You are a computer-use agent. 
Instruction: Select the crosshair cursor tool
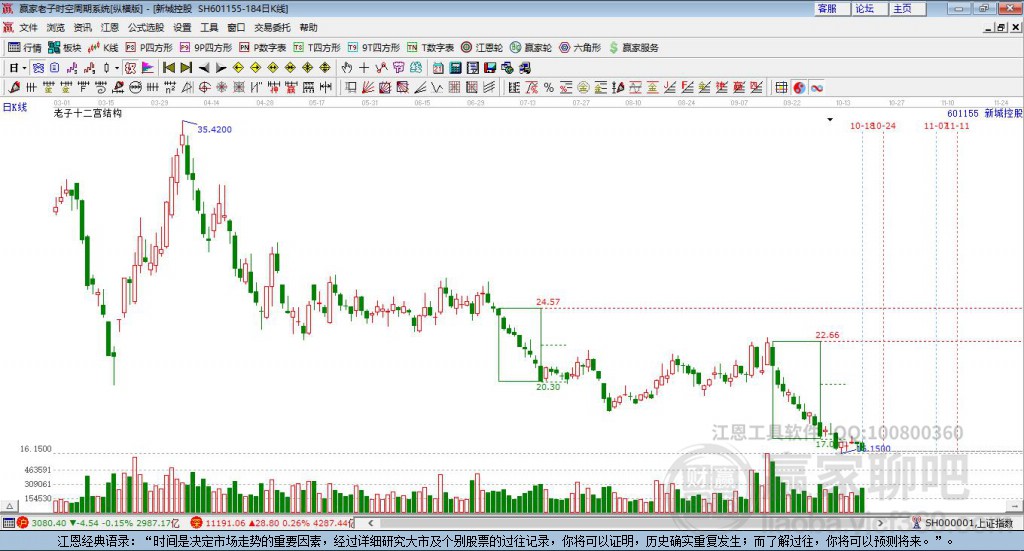[x=364, y=68]
